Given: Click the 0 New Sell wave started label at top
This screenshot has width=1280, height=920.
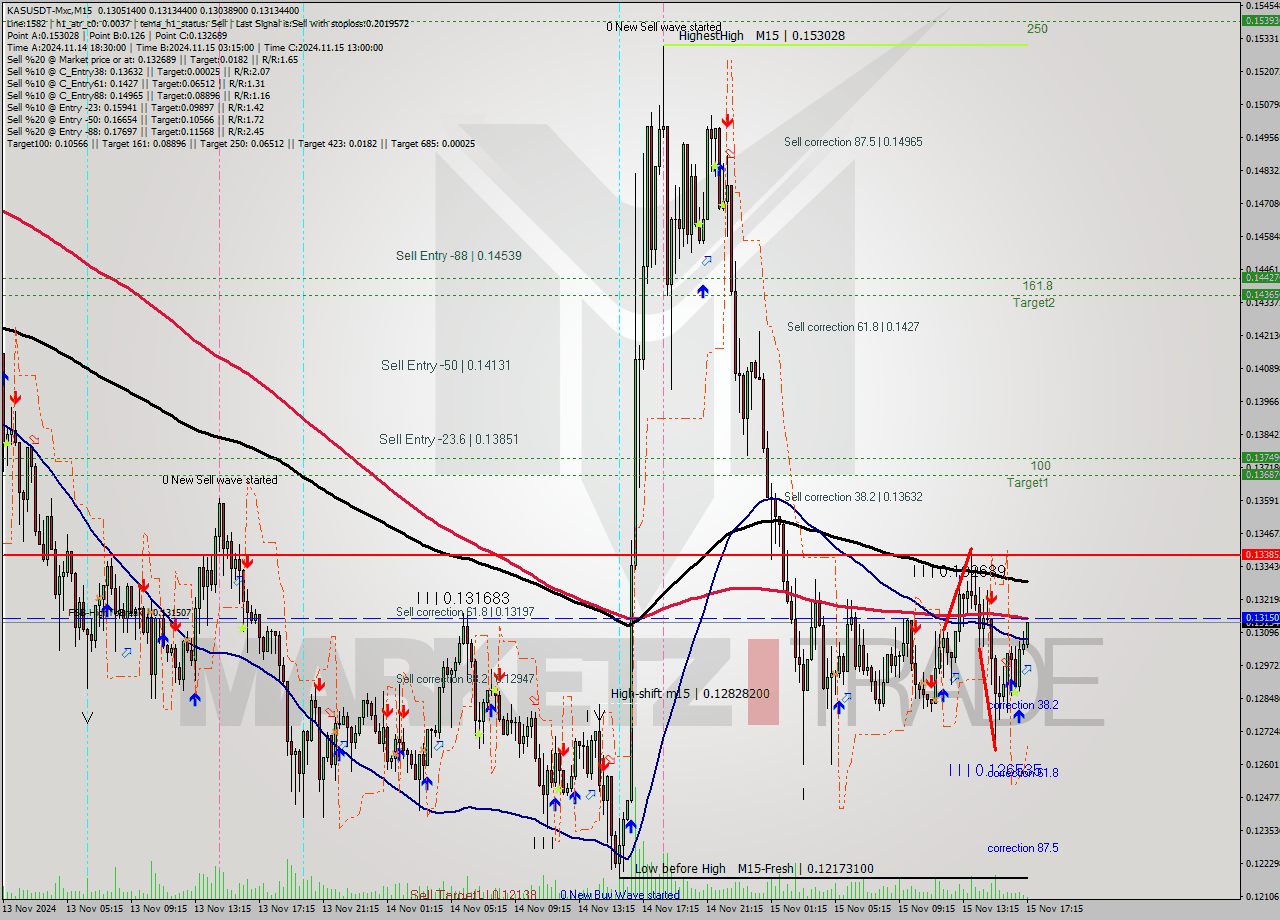Looking at the screenshot, I should 664,27.
